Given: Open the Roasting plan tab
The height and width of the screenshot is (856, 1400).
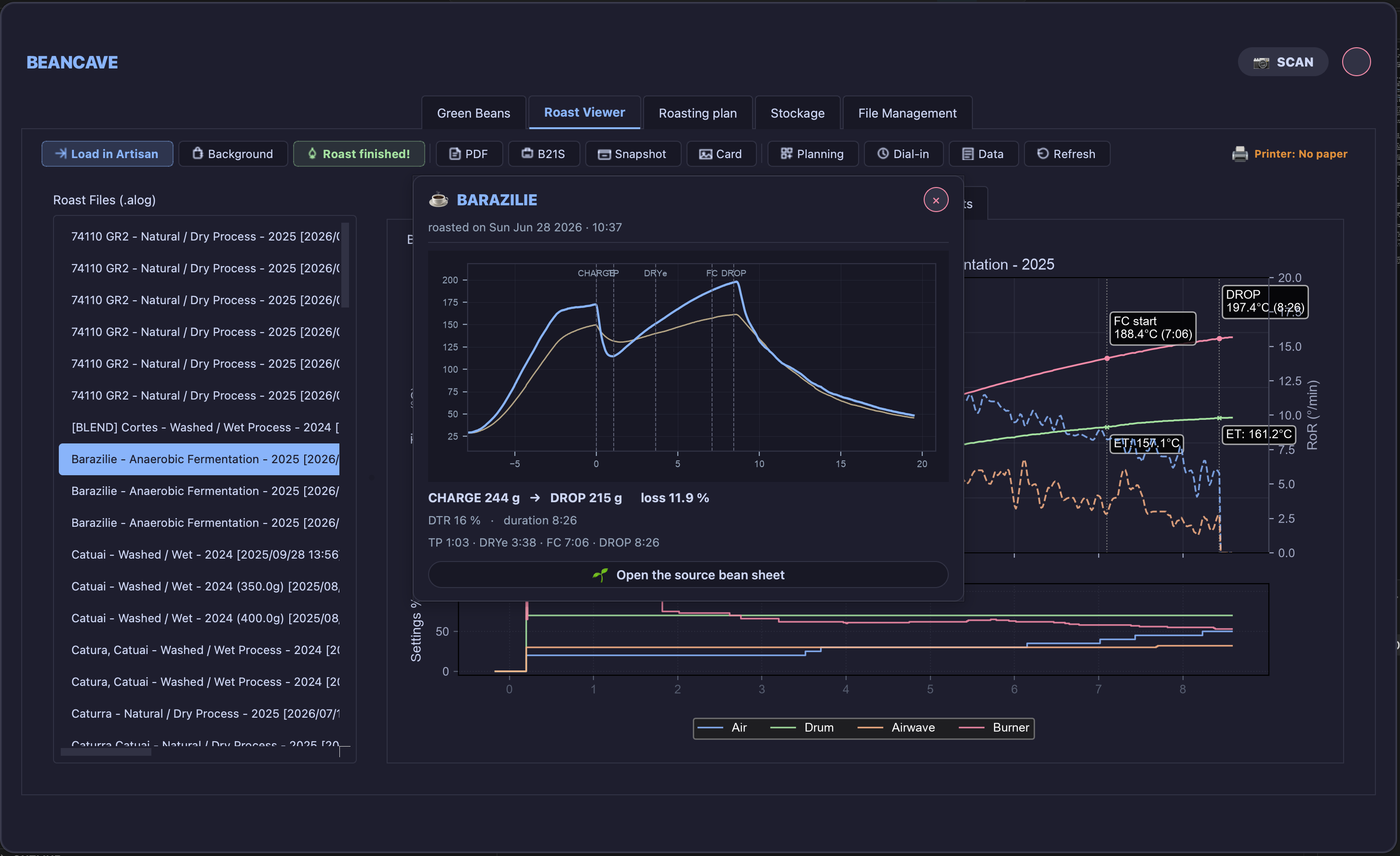Looking at the screenshot, I should 697,113.
